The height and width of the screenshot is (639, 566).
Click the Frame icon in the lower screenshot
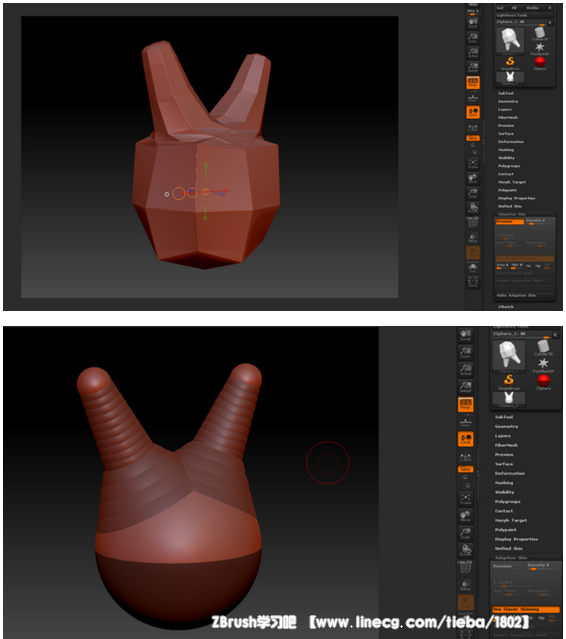(465, 498)
